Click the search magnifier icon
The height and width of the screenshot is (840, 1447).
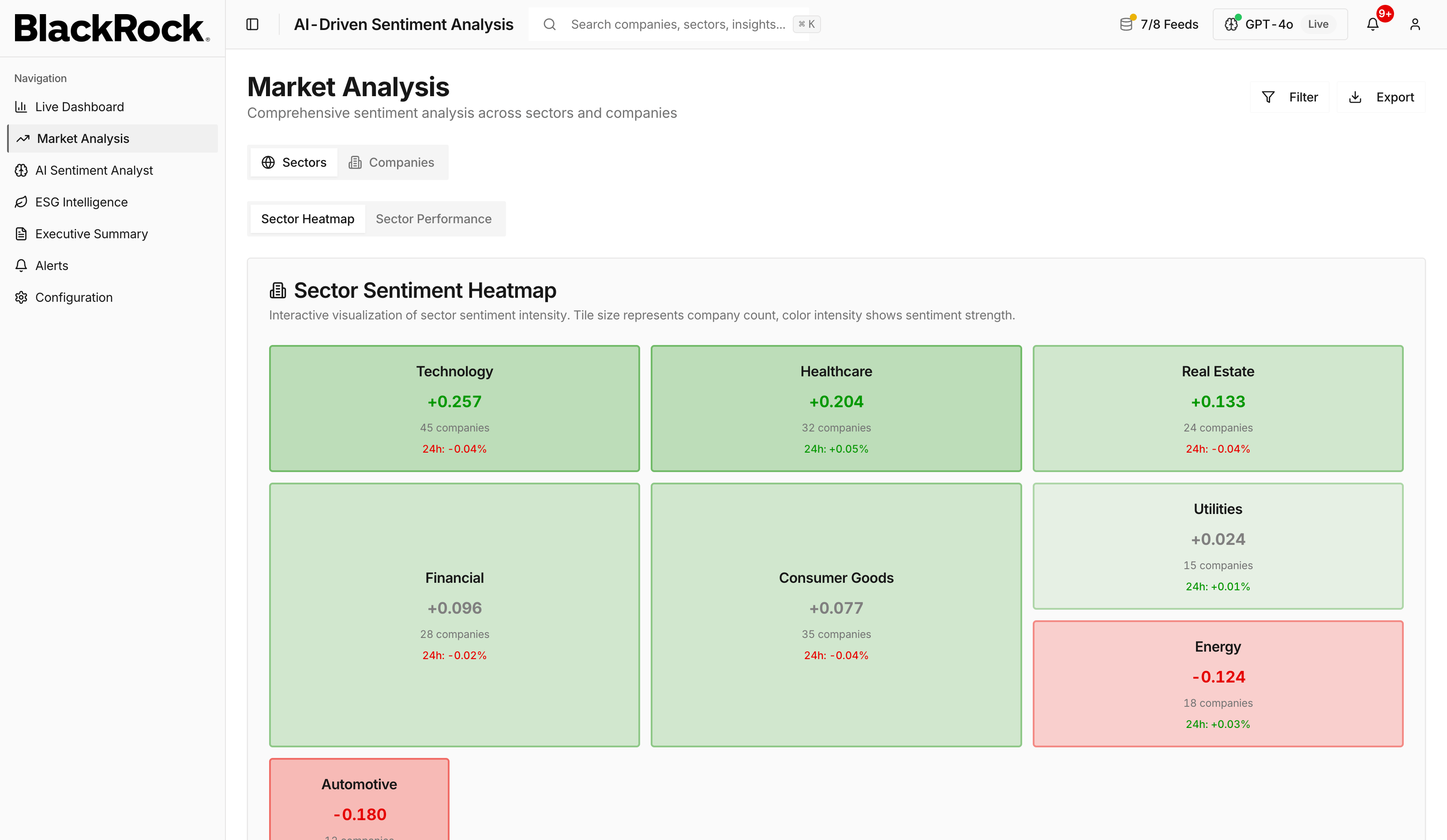[x=550, y=24]
